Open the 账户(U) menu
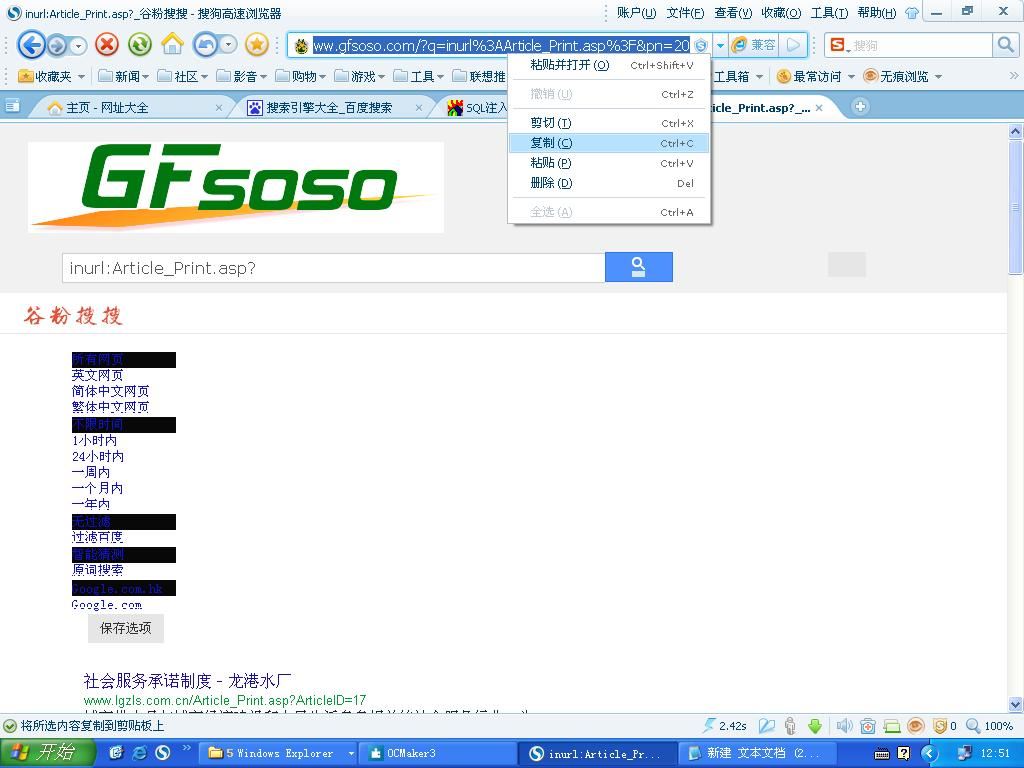 636,12
